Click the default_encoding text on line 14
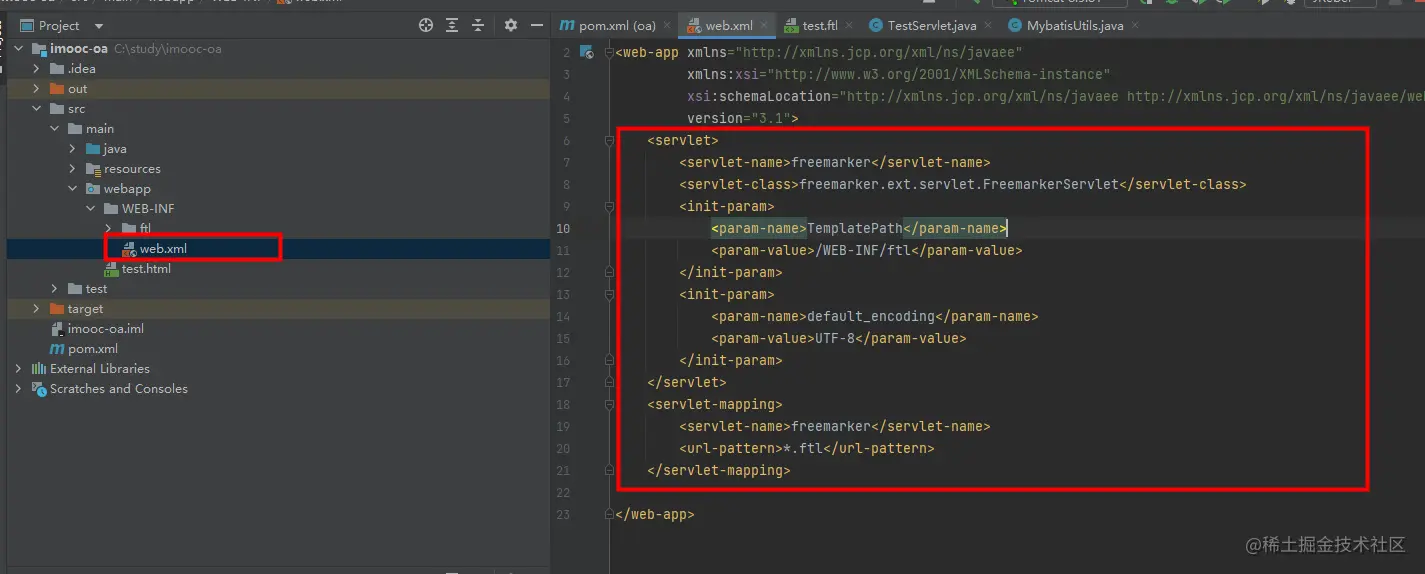The image size is (1425, 574). [871, 317]
